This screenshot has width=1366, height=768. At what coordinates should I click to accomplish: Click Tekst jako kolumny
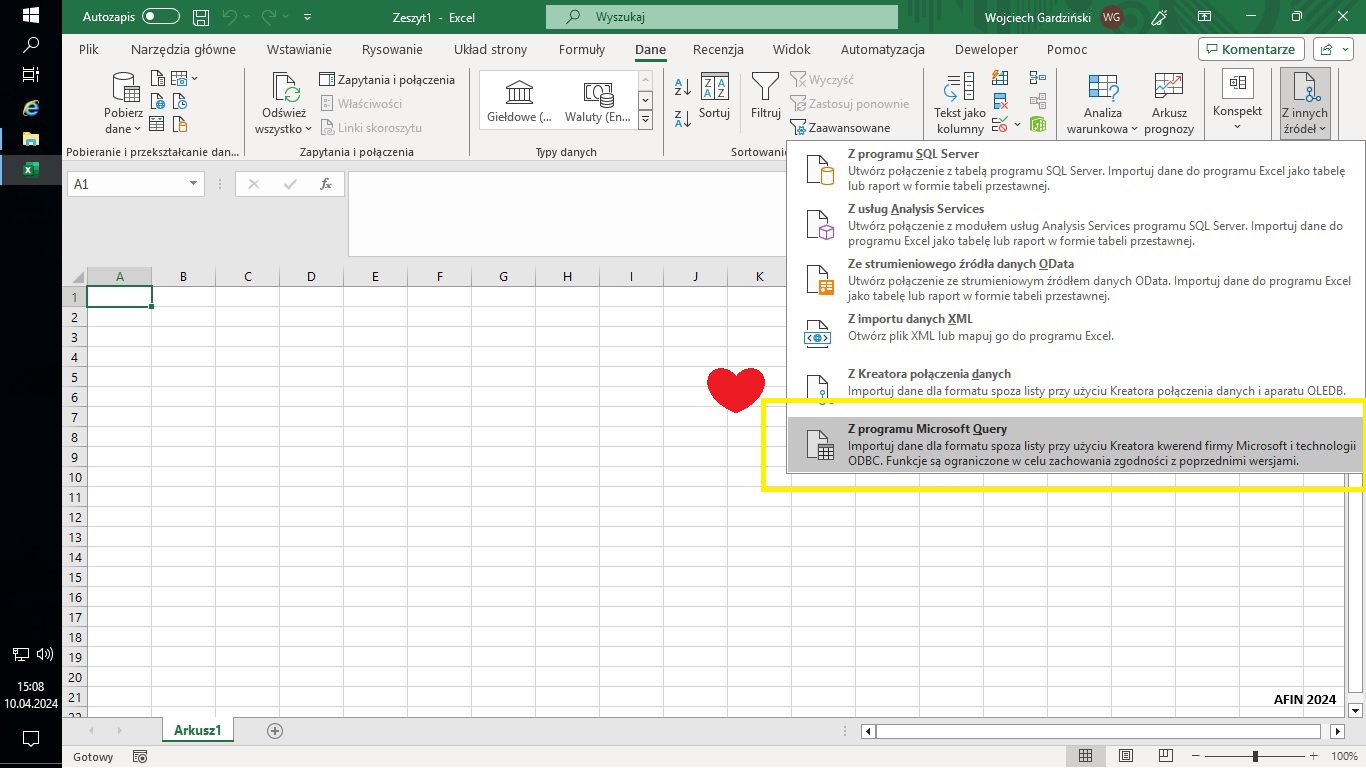960,104
